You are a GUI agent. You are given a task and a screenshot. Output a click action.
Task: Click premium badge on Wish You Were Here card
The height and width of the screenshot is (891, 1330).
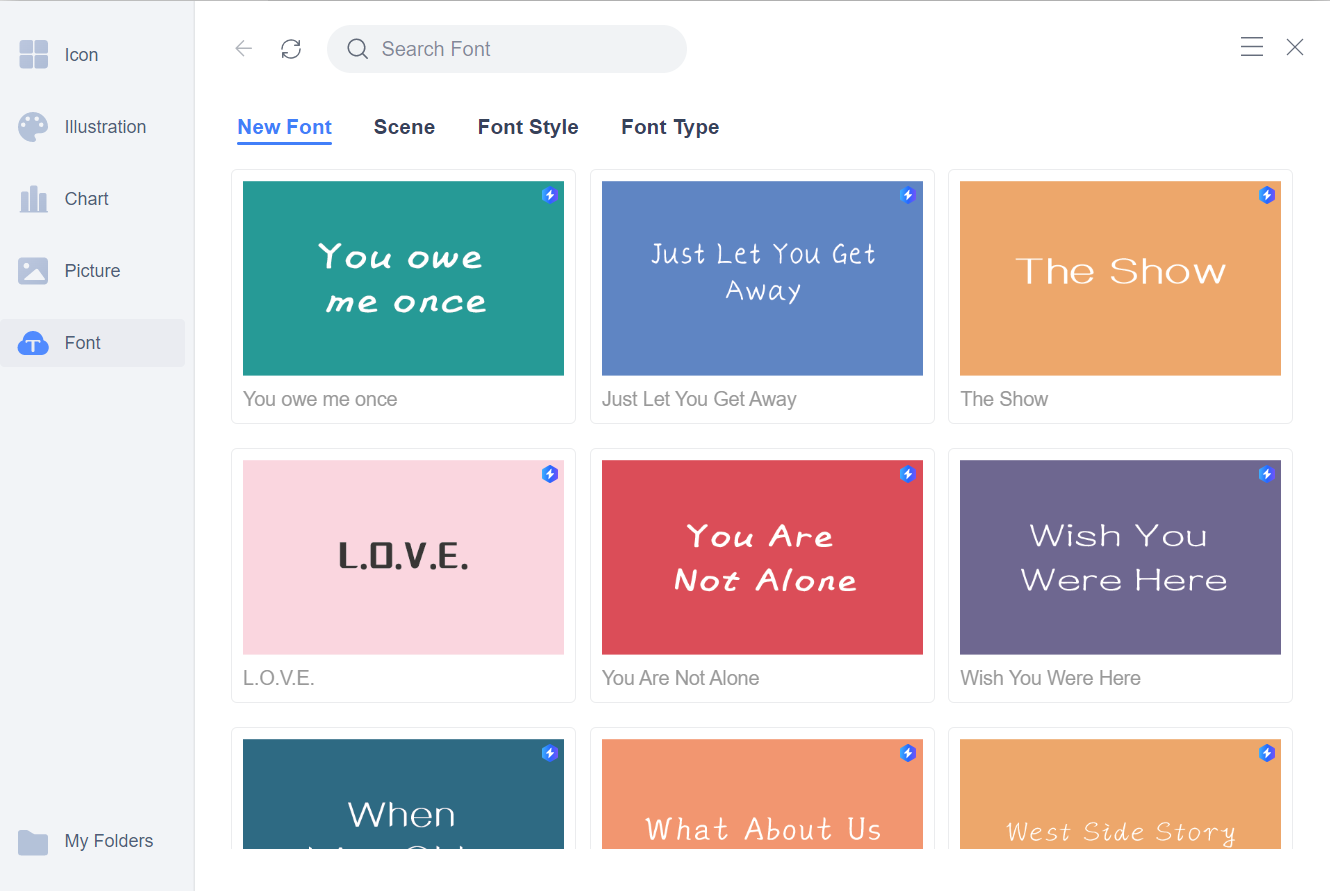coord(1267,474)
